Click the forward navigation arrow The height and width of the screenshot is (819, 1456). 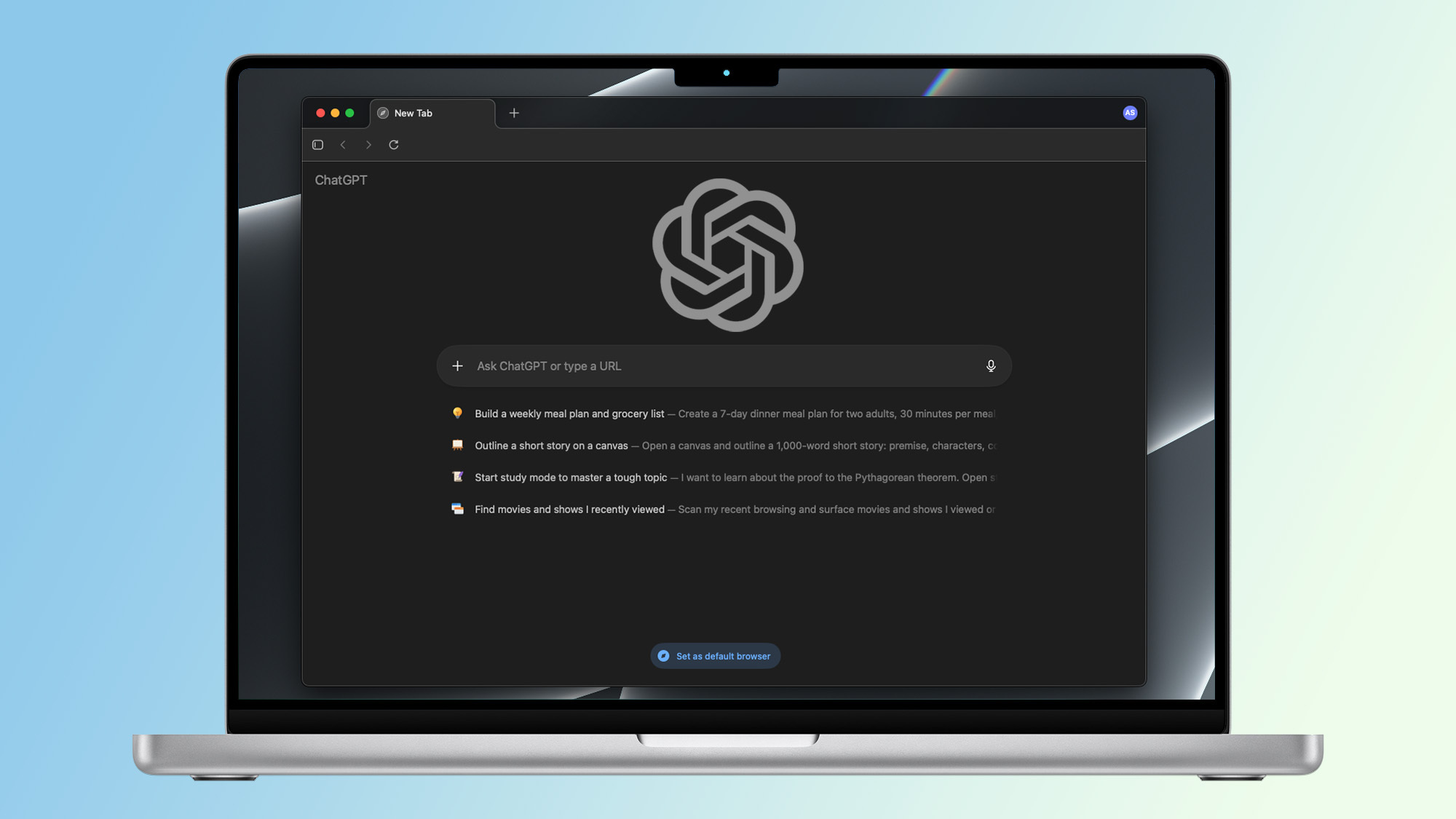368,144
